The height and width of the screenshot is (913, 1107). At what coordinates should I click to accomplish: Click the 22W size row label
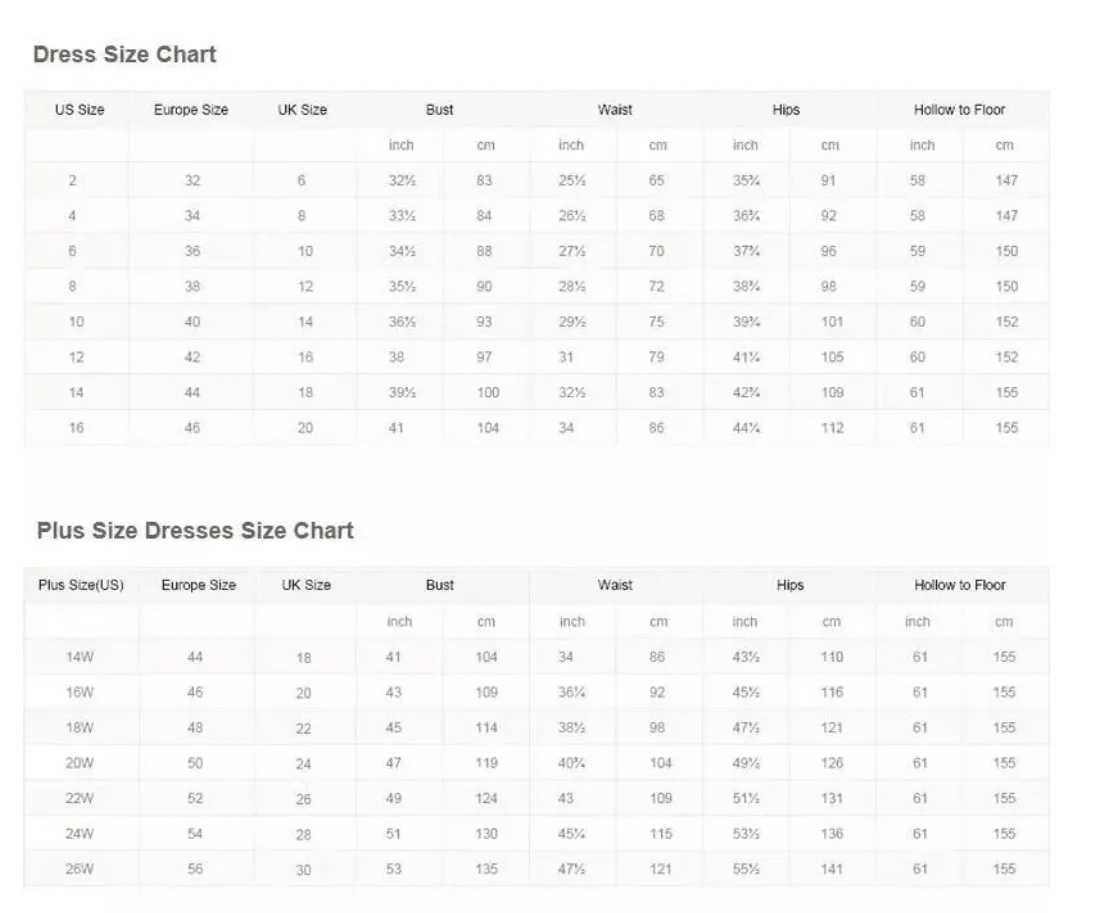click(x=80, y=798)
